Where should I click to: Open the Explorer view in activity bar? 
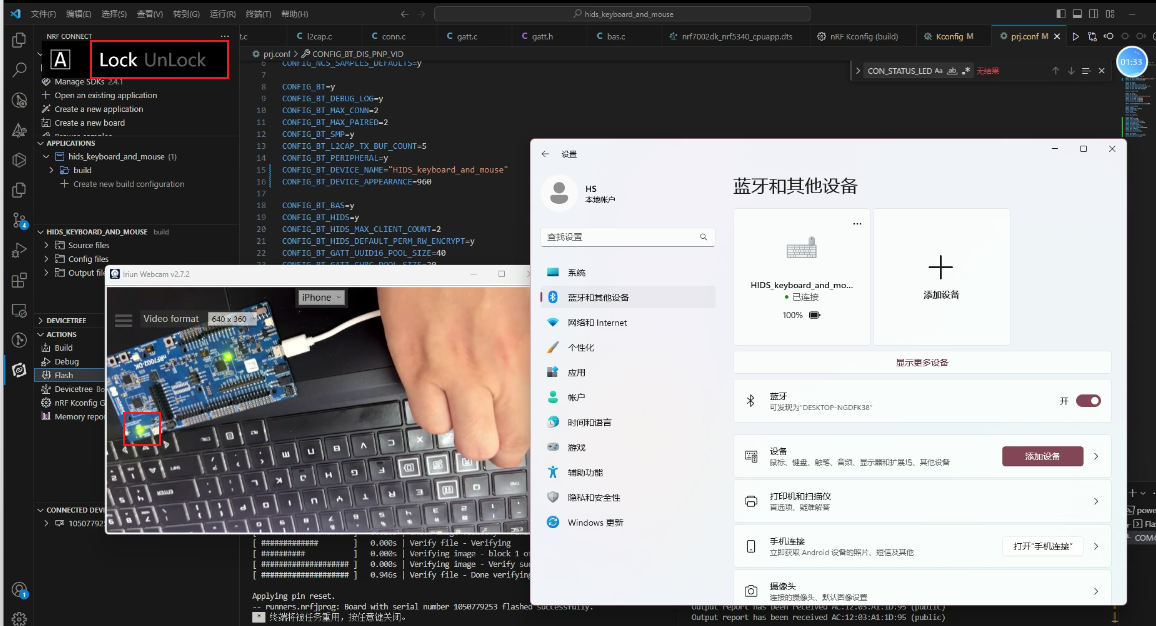coord(19,41)
